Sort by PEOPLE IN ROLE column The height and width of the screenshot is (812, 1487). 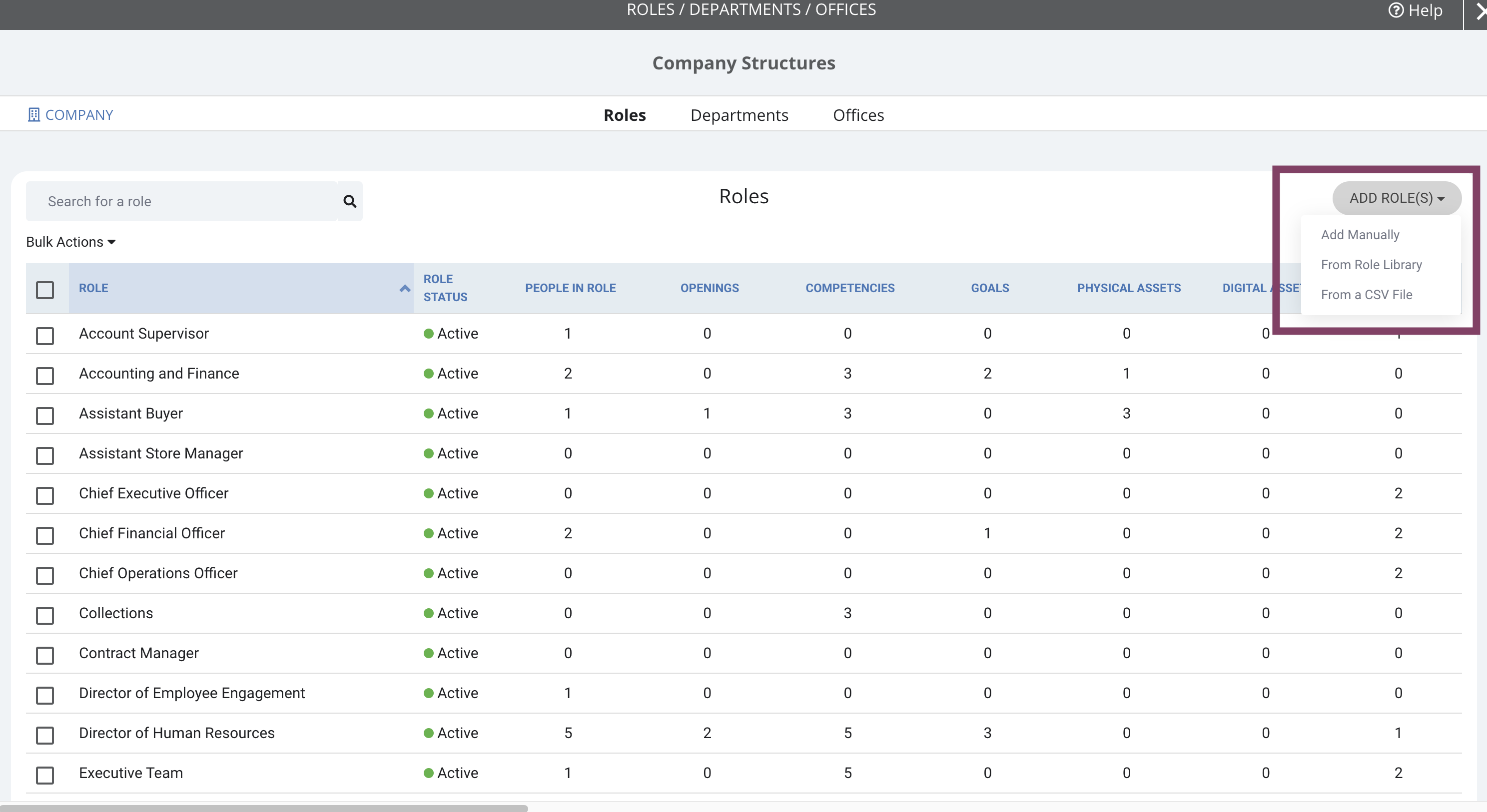pyautogui.click(x=570, y=288)
